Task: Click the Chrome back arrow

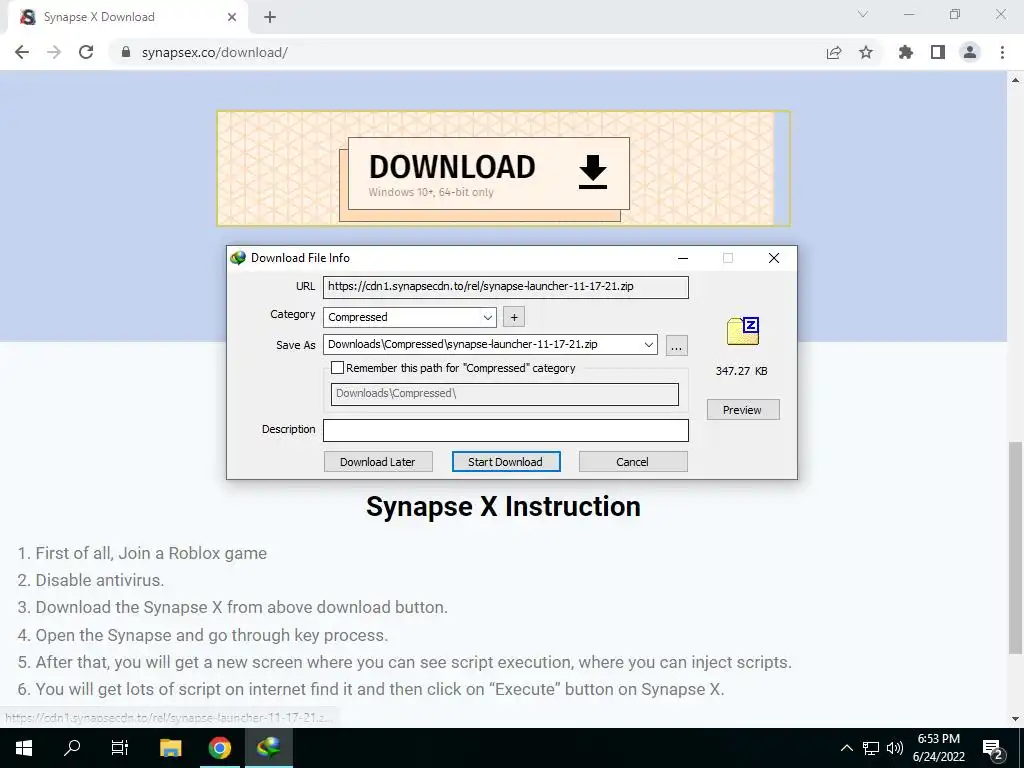Action: click(22, 52)
